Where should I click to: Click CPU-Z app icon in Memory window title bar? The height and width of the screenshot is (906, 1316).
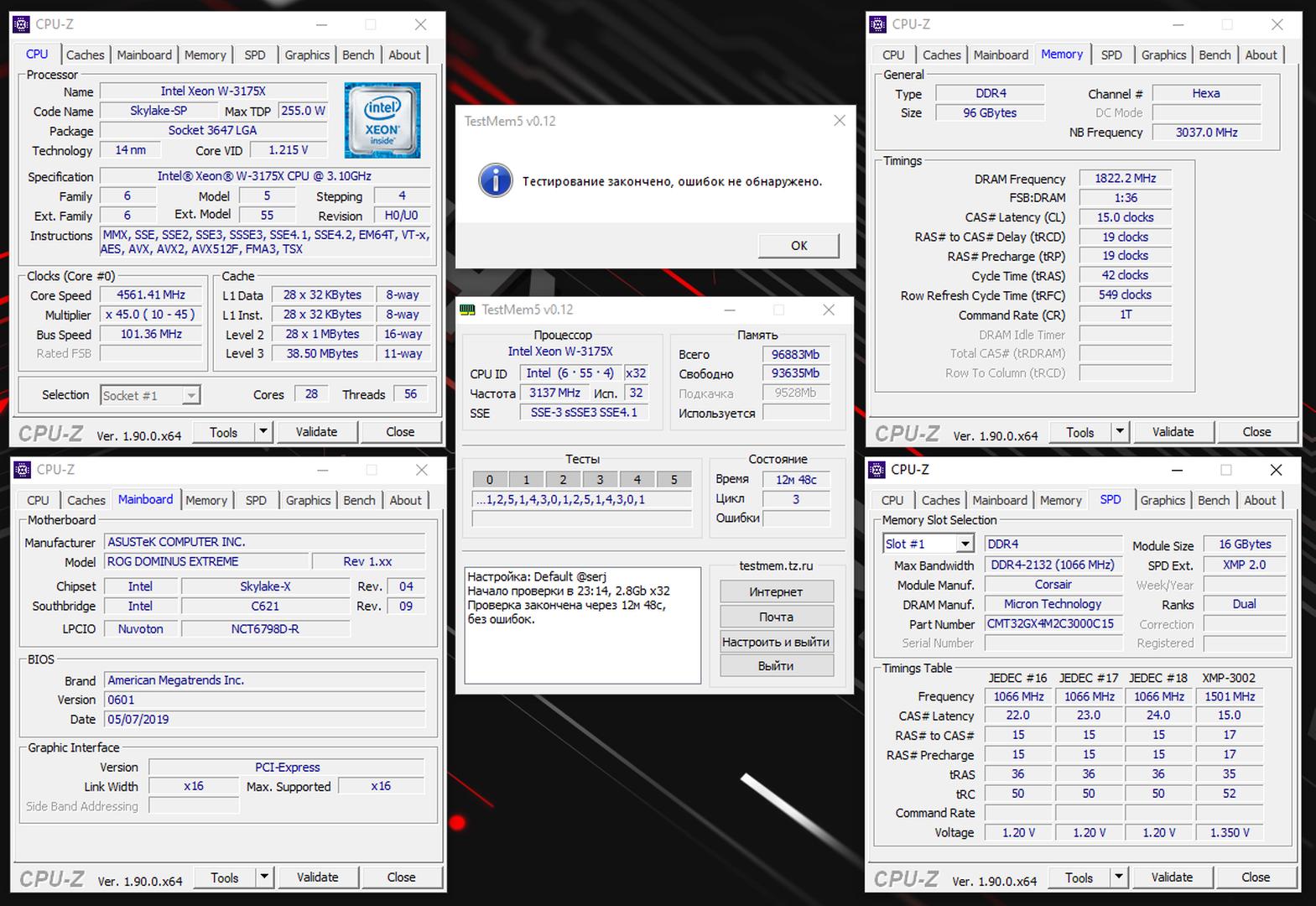coord(878,24)
